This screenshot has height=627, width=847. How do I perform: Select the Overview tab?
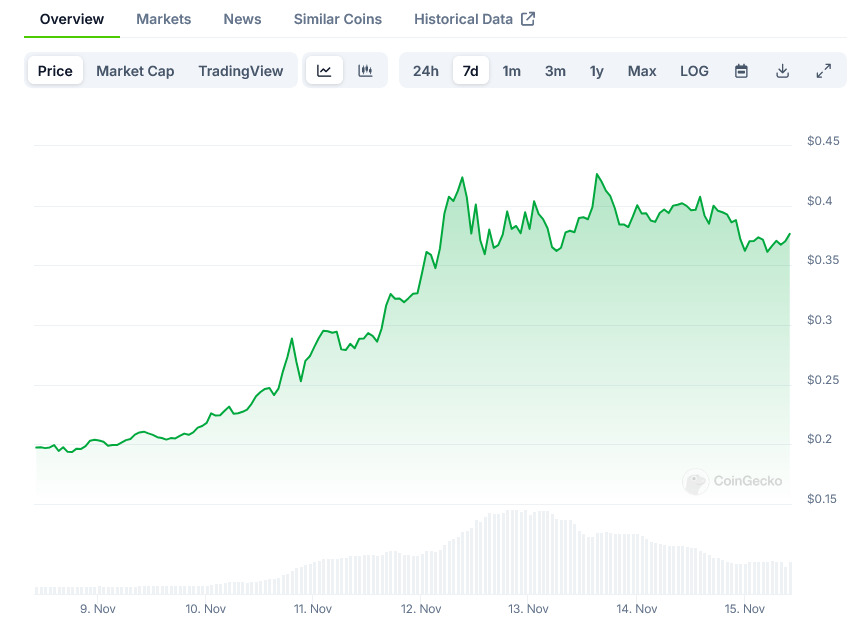[72, 19]
